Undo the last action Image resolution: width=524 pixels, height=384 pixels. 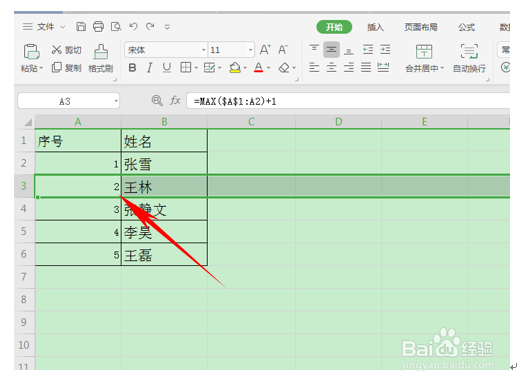133,26
